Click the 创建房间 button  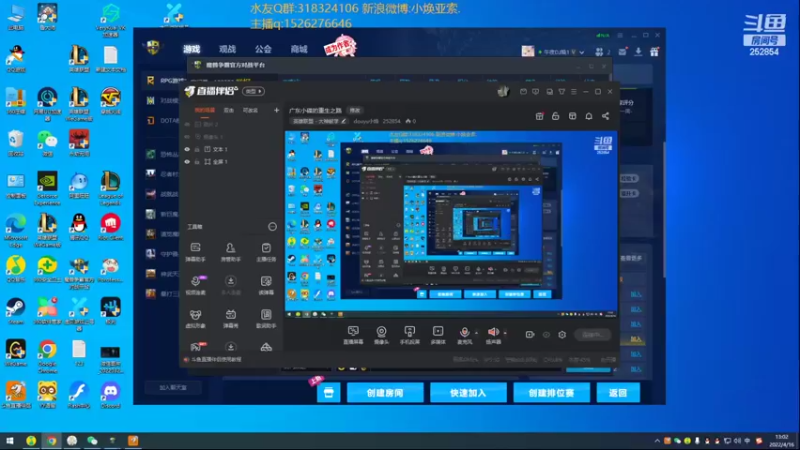point(385,393)
